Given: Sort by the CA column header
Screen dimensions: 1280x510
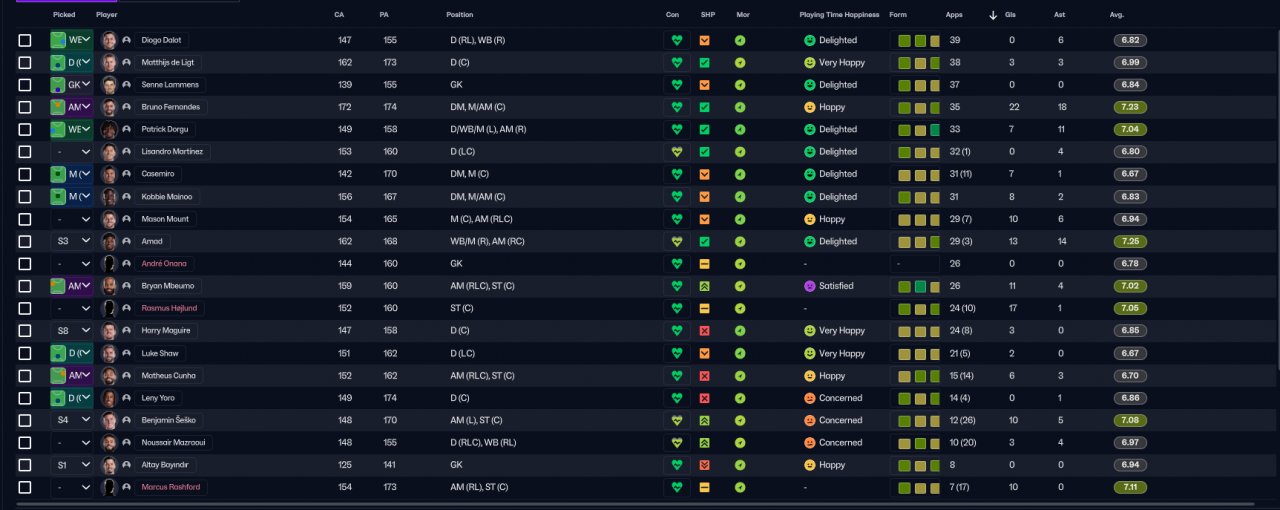Looking at the screenshot, I should (339, 15).
